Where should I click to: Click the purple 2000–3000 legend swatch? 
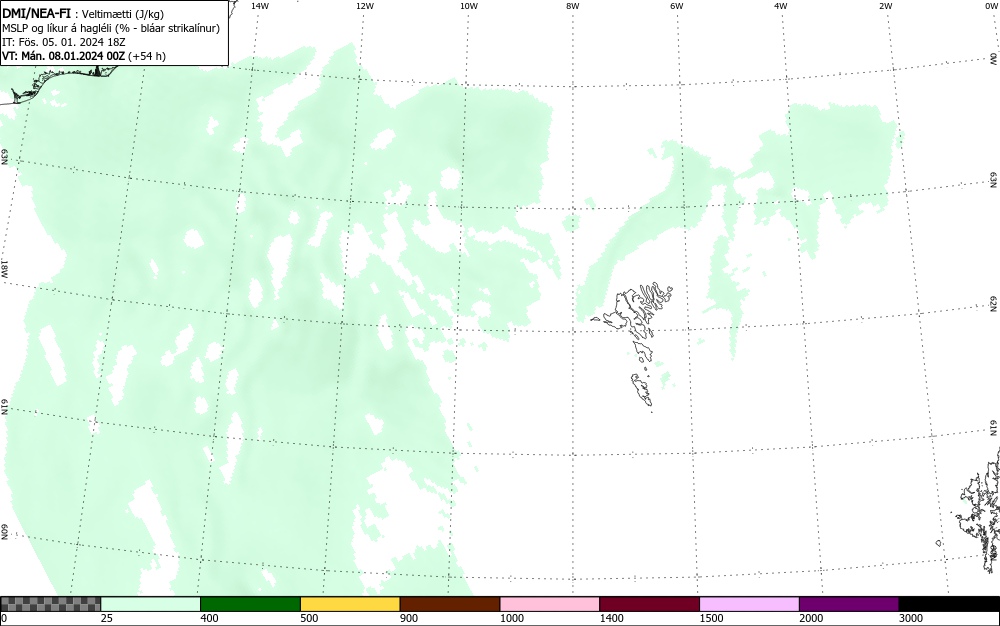[x=849, y=604]
